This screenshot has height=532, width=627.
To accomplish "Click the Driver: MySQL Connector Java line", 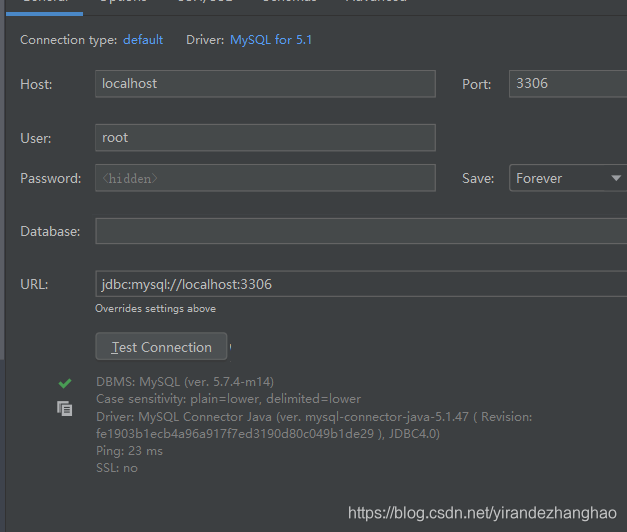I will click(x=314, y=417).
